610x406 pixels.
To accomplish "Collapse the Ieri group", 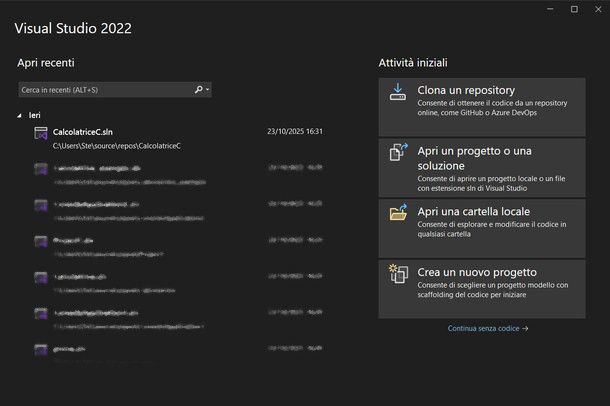I will [19, 116].
